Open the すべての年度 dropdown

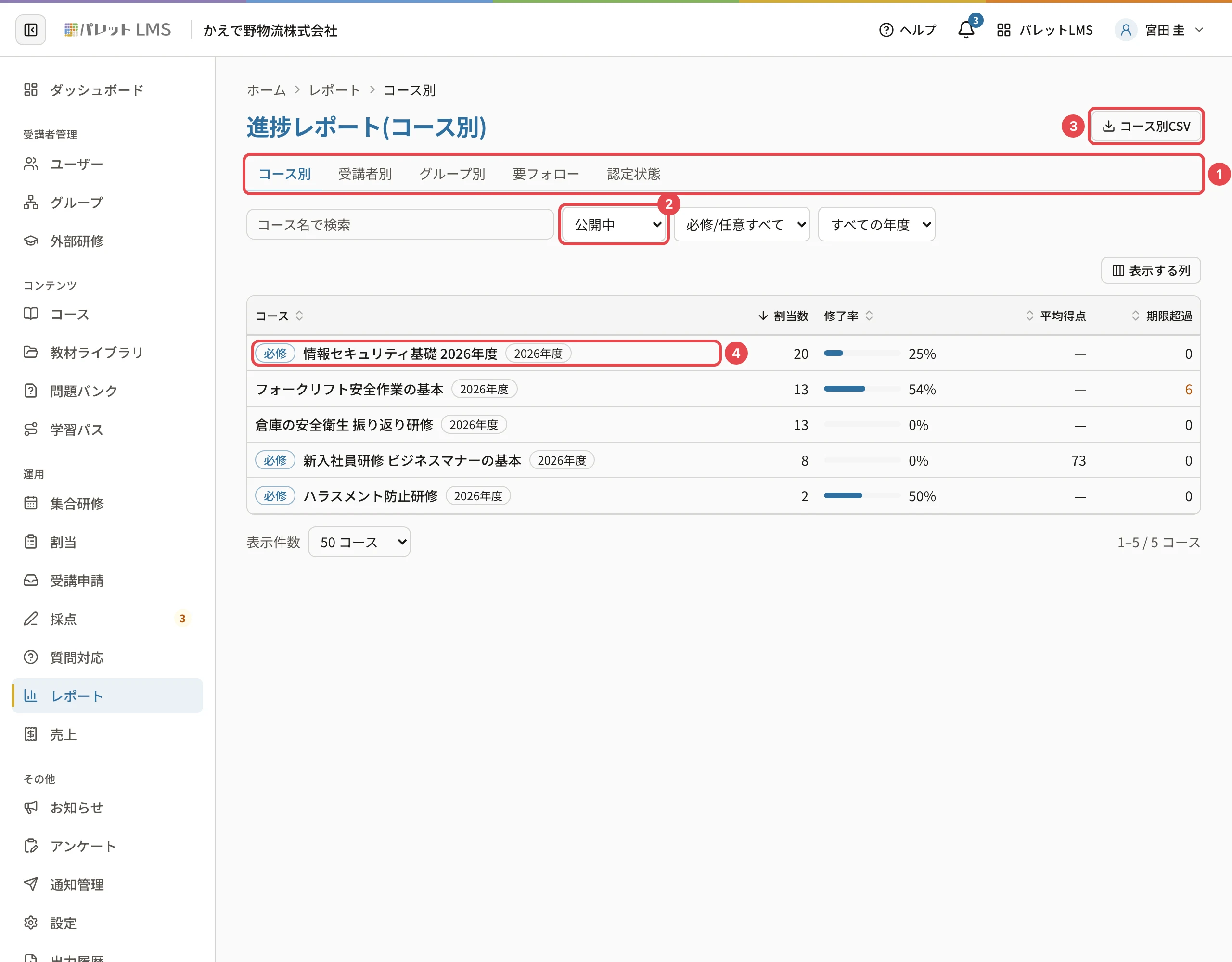tap(877, 225)
